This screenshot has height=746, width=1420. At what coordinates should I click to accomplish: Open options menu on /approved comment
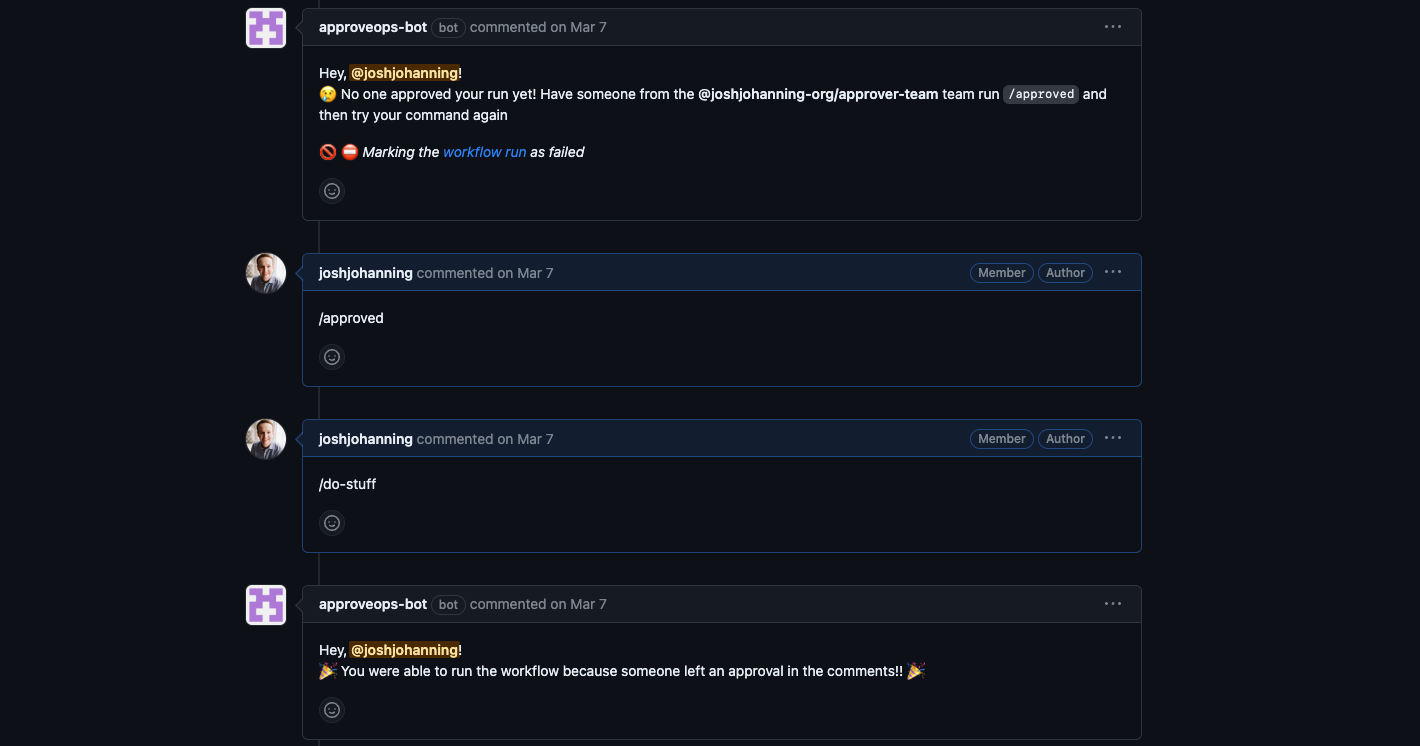[x=1113, y=273]
